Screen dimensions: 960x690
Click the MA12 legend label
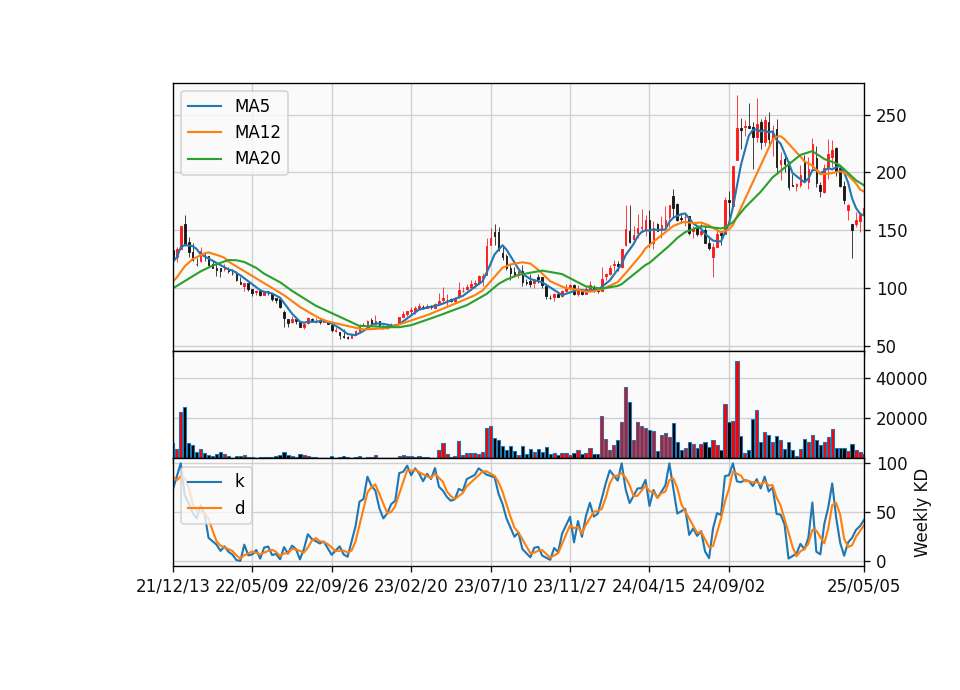point(257,132)
